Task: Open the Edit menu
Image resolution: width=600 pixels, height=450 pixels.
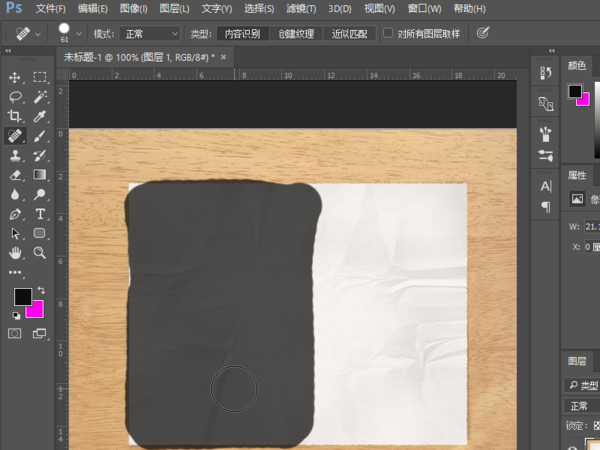Action: pos(93,8)
